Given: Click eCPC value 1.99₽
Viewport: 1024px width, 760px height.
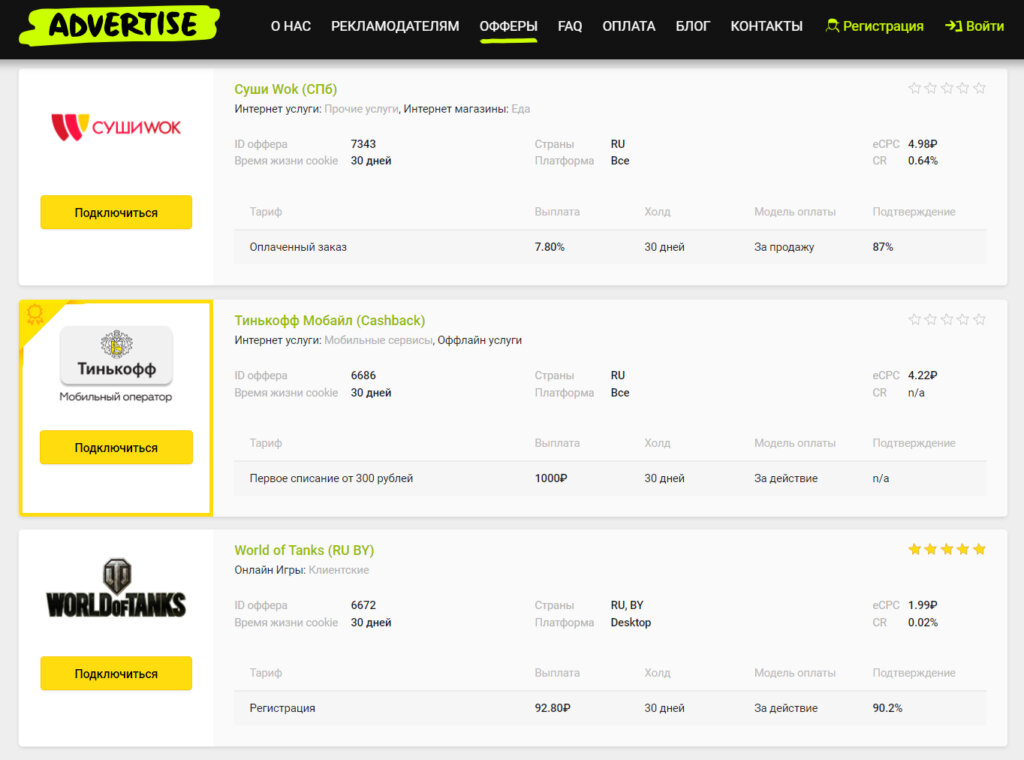Looking at the screenshot, I should [922, 605].
